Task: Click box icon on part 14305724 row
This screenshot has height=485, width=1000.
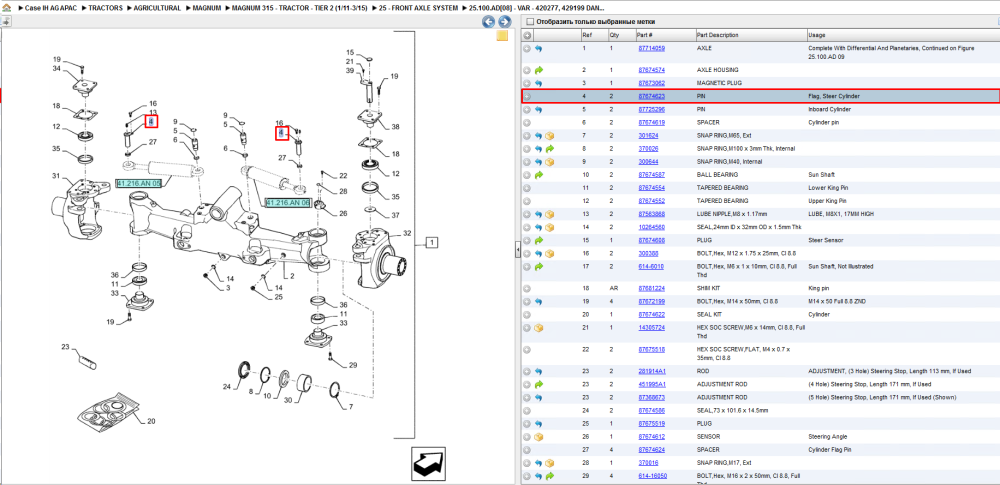Action: 538,327
